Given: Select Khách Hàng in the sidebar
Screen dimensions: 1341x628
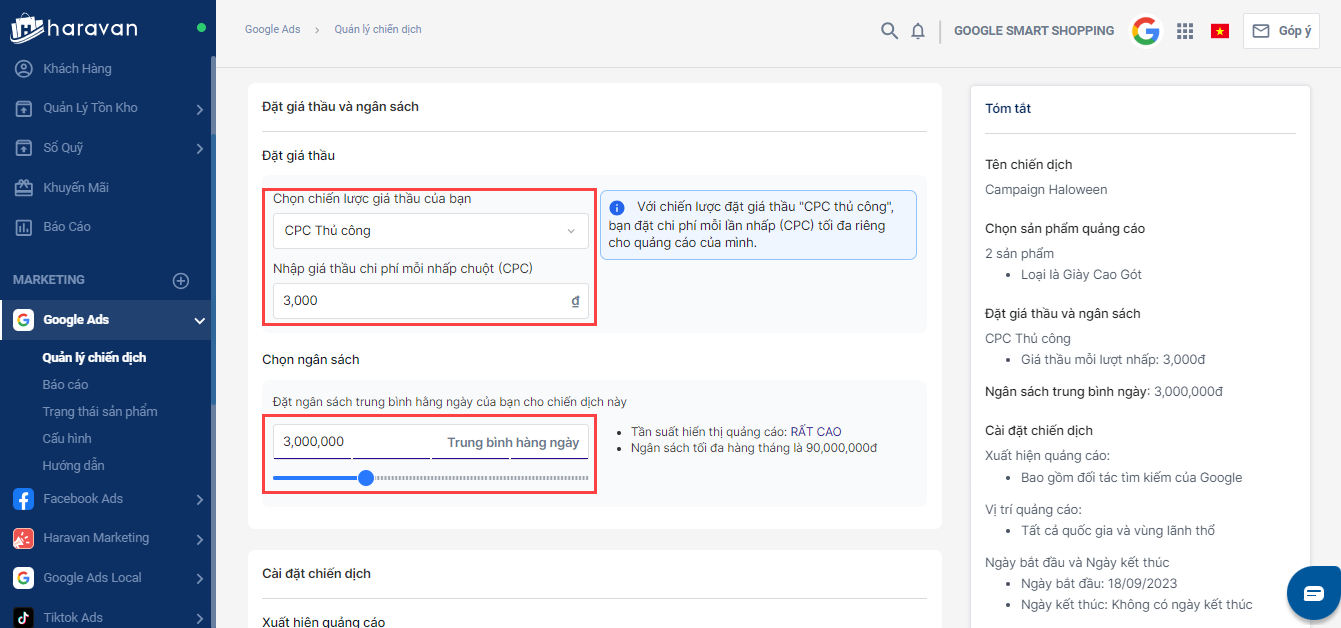Looking at the screenshot, I should pos(77,69).
